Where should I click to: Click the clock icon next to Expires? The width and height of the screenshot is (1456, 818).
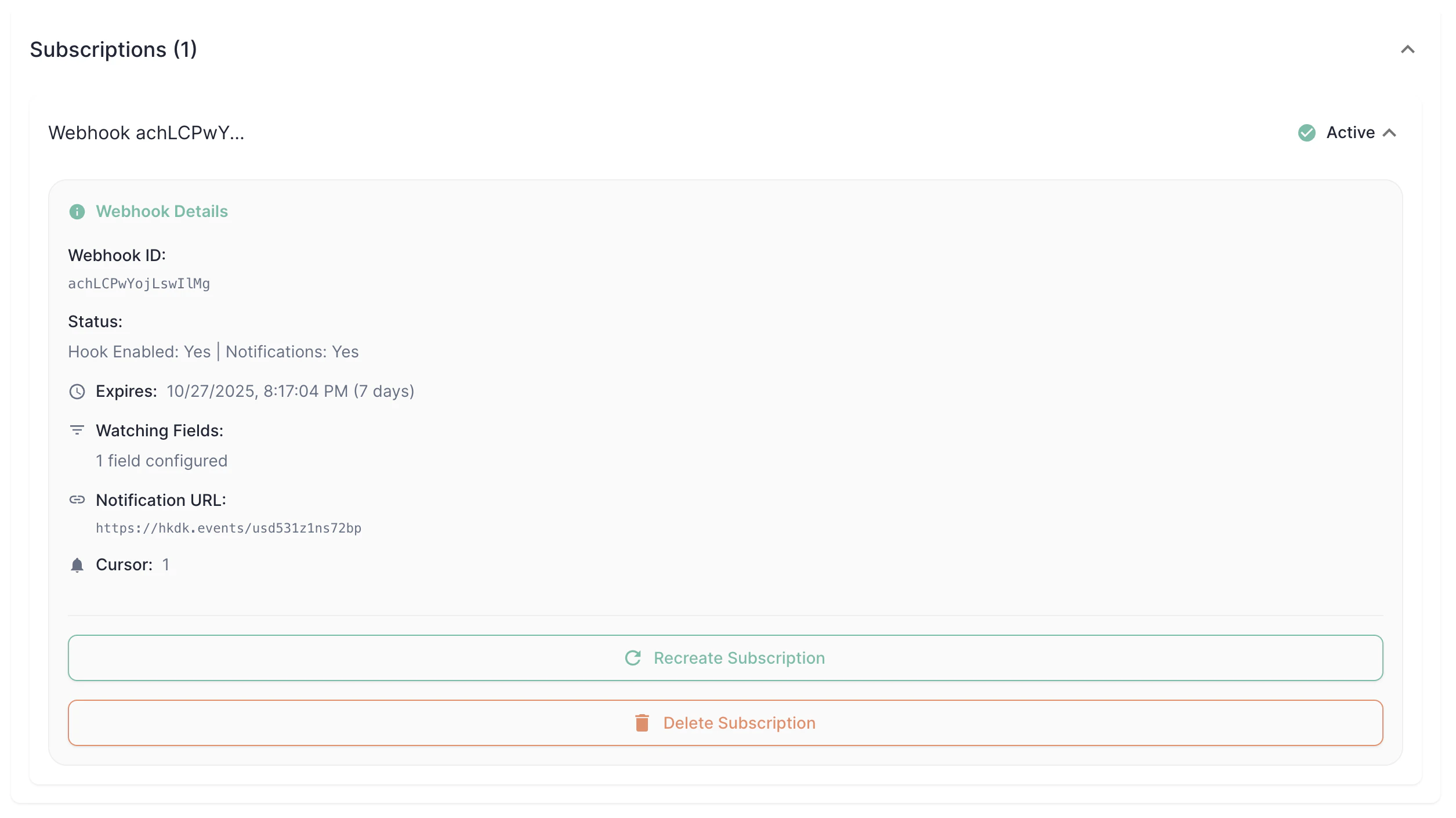pos(77,392)
